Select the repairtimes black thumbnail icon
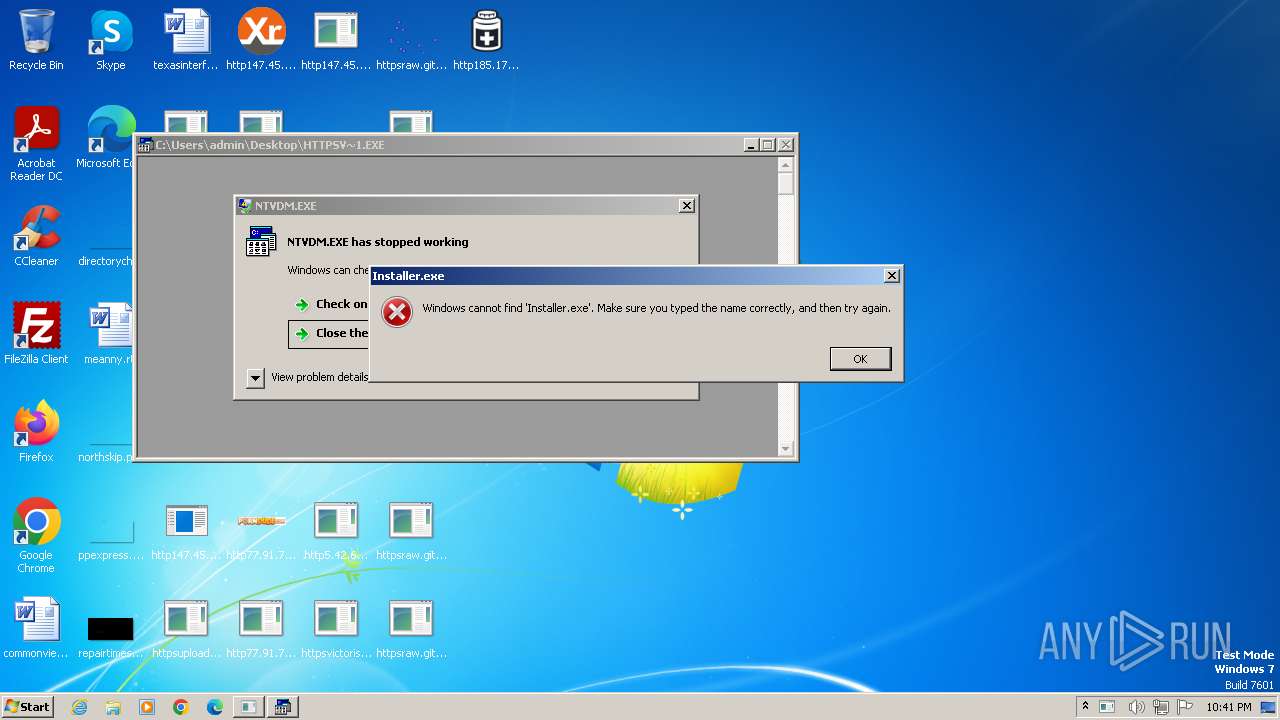Image resolution: width=1280 pixels, height=720 pixels. (110, 636)
